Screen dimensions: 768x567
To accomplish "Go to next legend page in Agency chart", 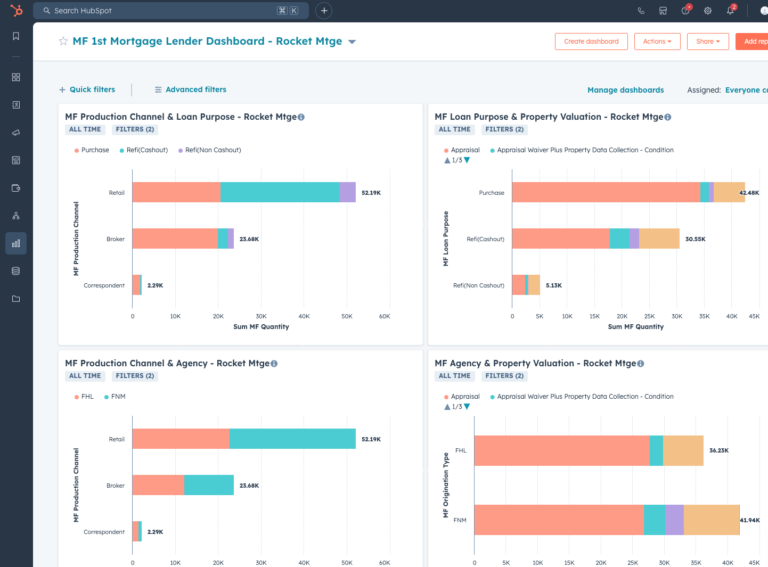I will pos(467,406).
